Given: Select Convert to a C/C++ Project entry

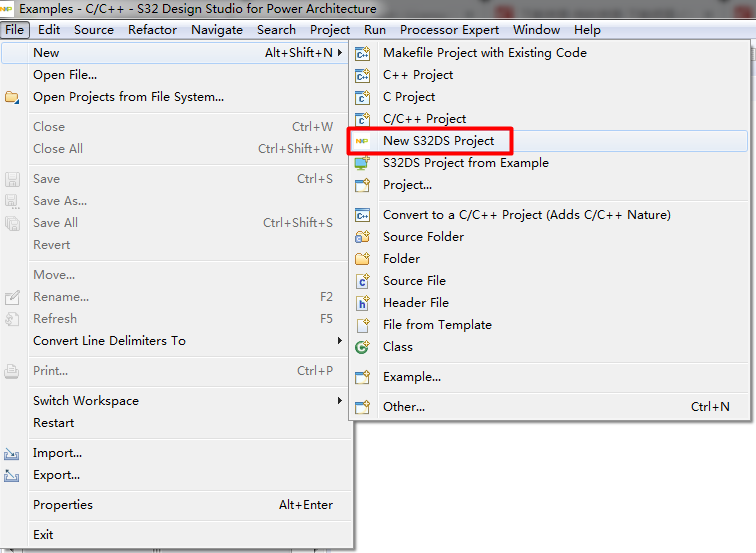Looking at the screenshot, I should click(550, 215).
